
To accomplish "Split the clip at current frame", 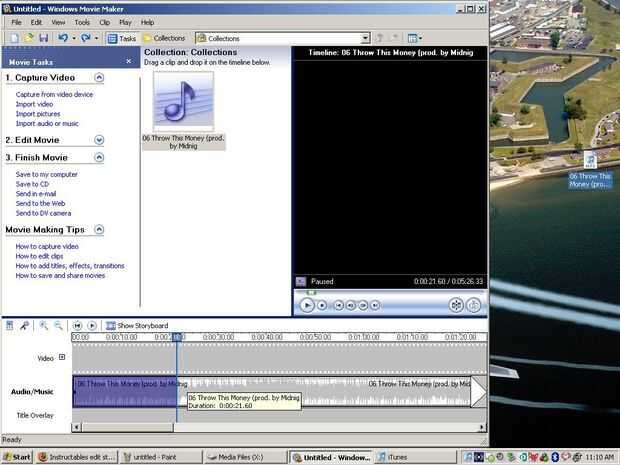I will [x=456, y=305].
